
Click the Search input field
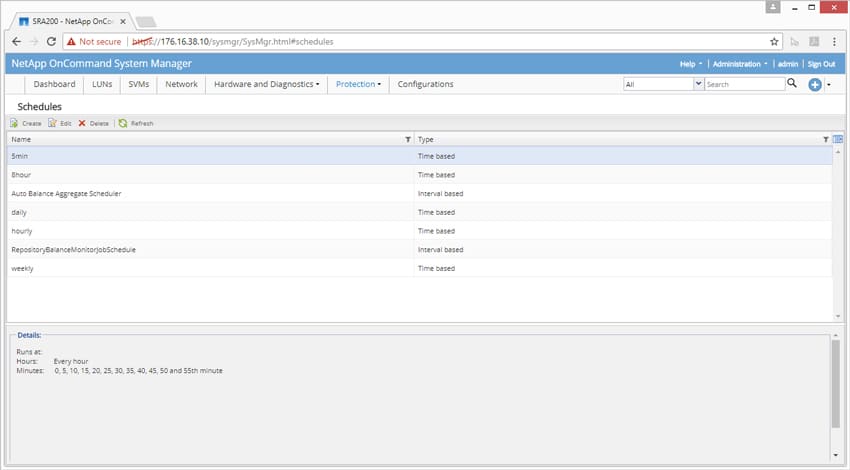point(744,84)
